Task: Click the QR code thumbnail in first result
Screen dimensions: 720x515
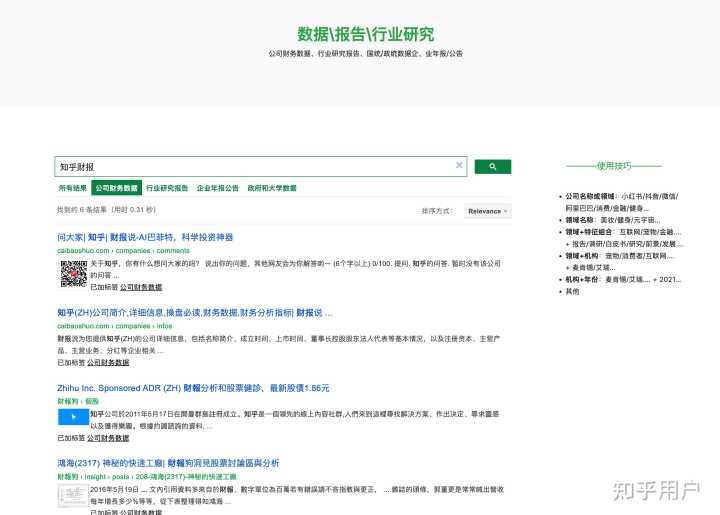Action: tap(73, 274)
